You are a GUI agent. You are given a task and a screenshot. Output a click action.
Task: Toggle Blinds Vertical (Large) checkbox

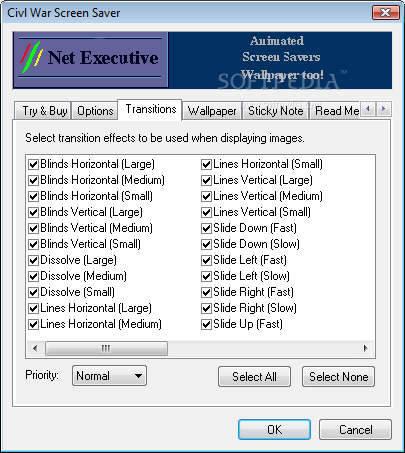pyautogui.click(x=33, y=212)
